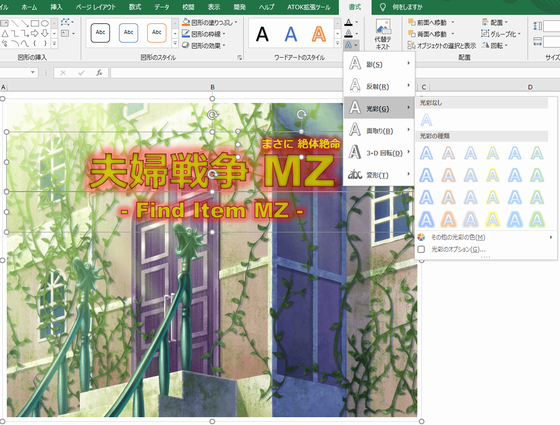Open その他の光彩の色(M) more glow colors

(x=486, y=237)
